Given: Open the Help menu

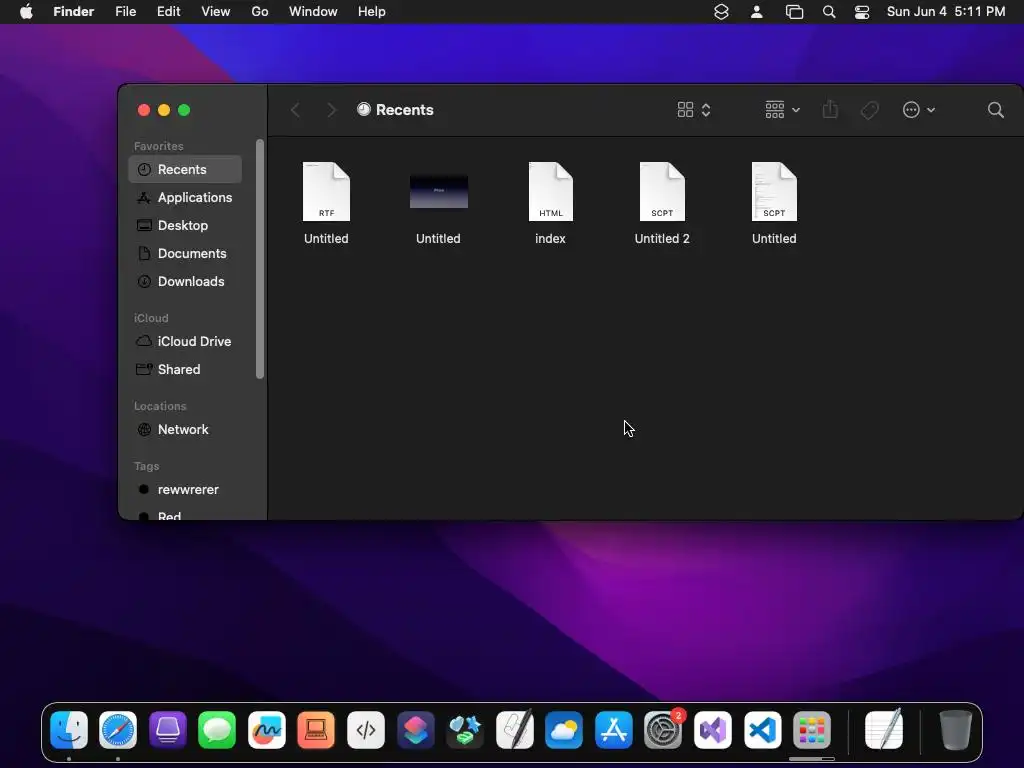Looking at the screenshot, I should tap(372, 12).
